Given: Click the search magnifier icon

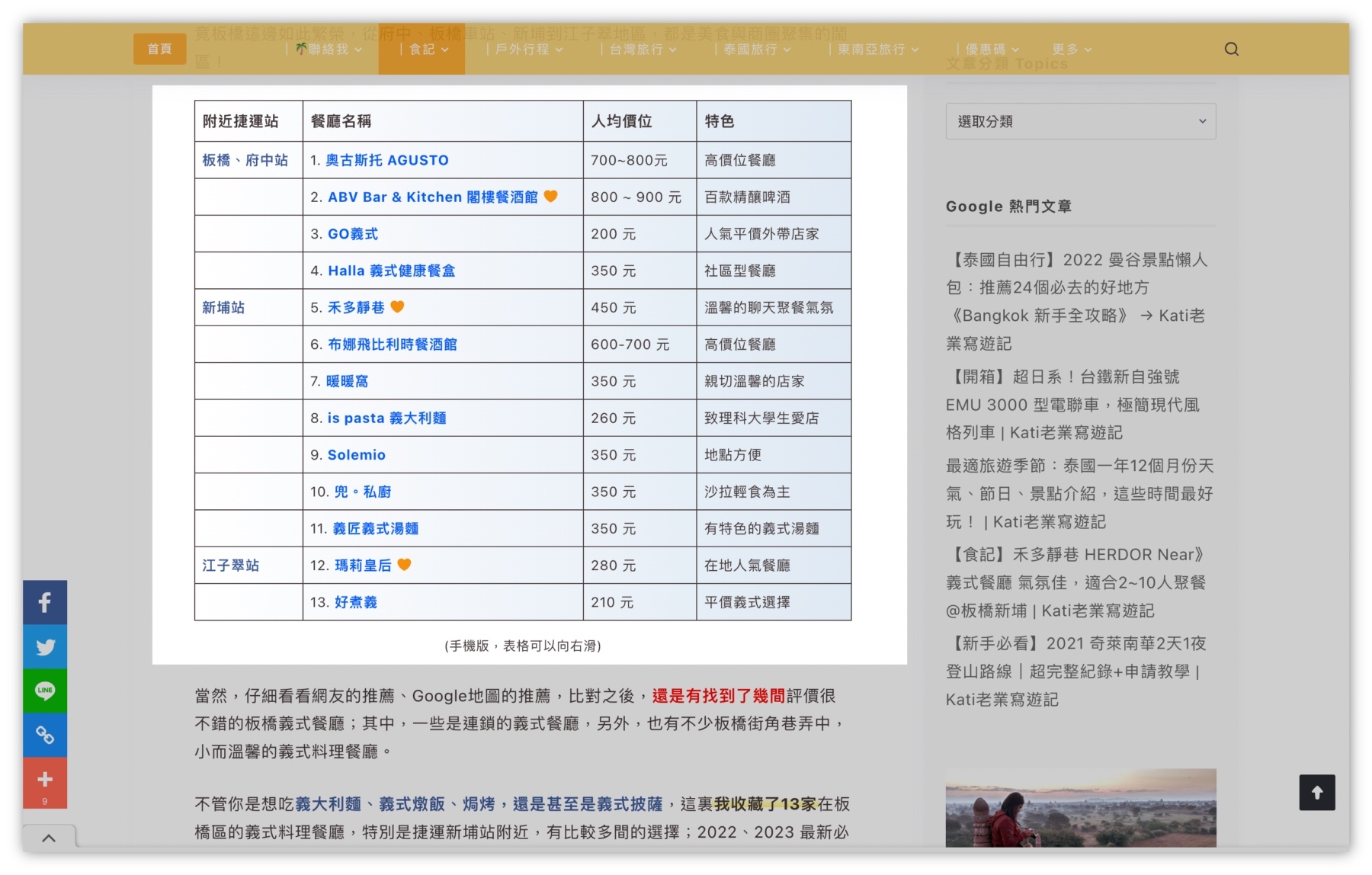Looking at the screenshot, I should (x=1231, y=50).
